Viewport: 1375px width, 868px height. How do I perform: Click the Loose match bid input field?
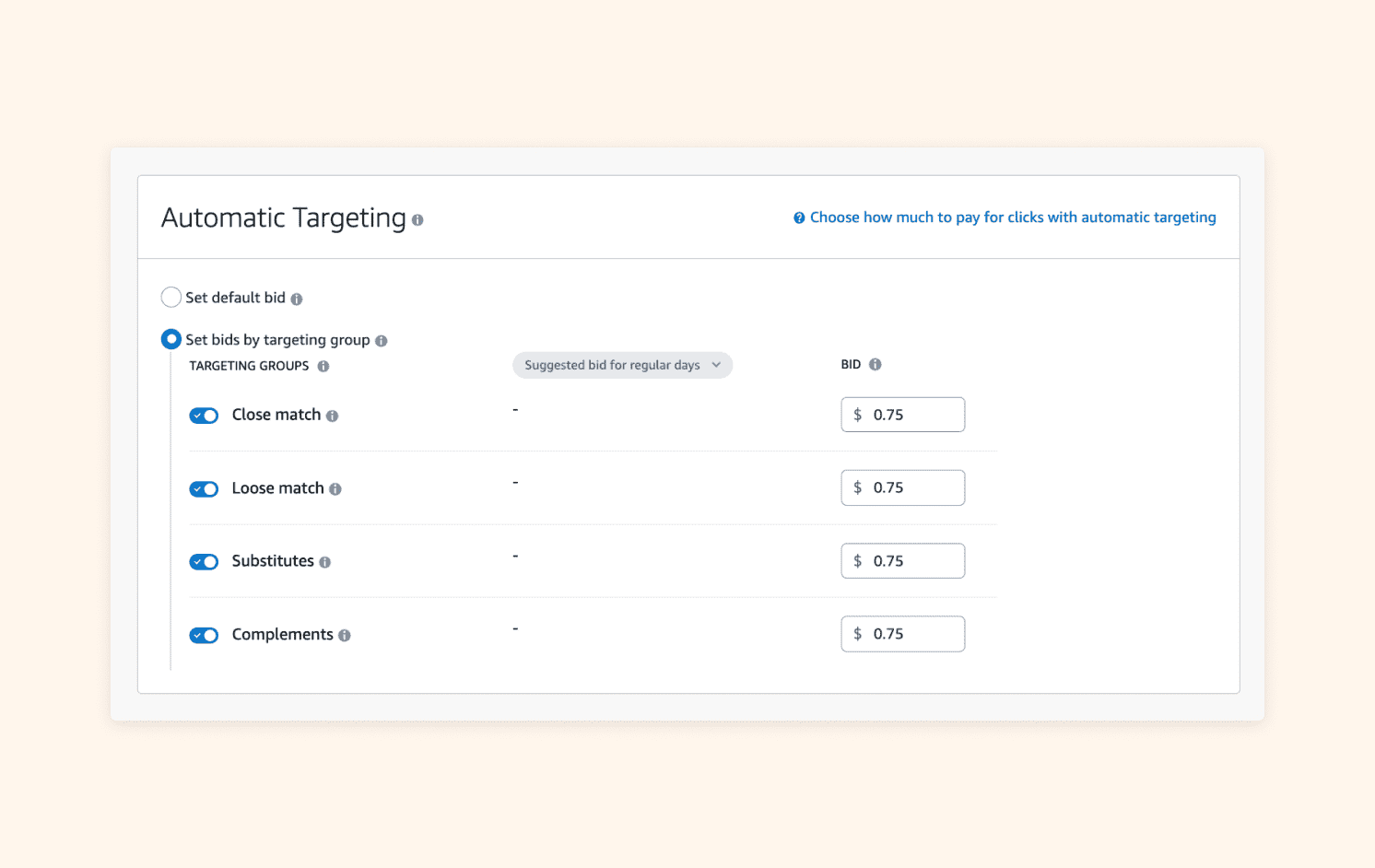pyautogui.click(x=903, y=488)
